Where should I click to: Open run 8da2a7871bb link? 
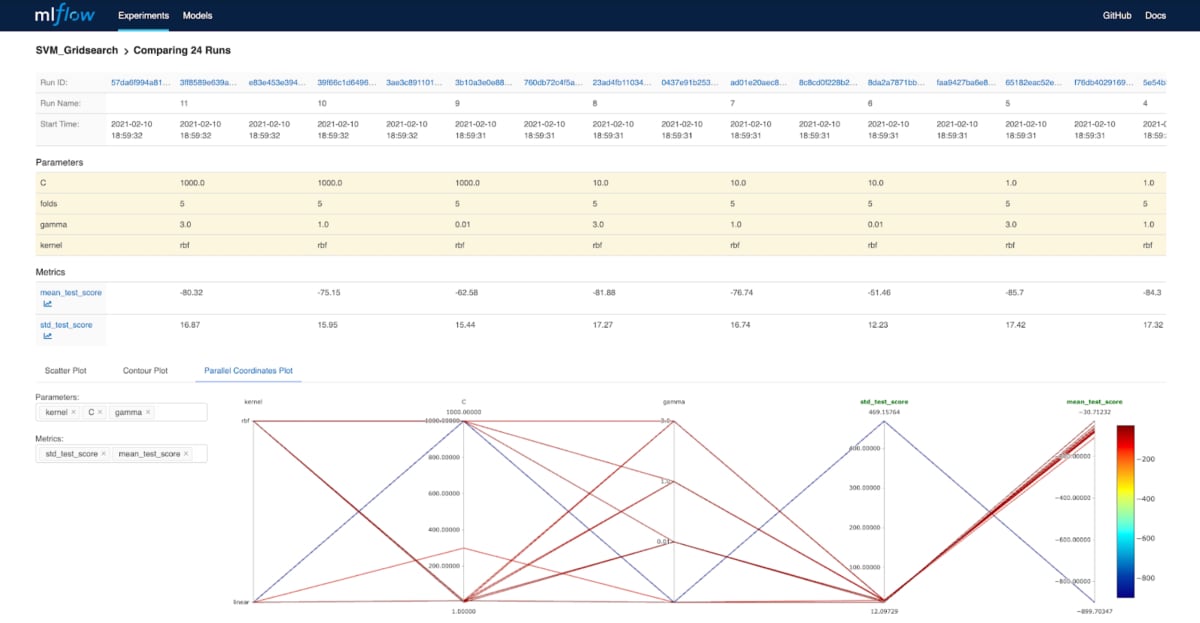click(898, 83)
